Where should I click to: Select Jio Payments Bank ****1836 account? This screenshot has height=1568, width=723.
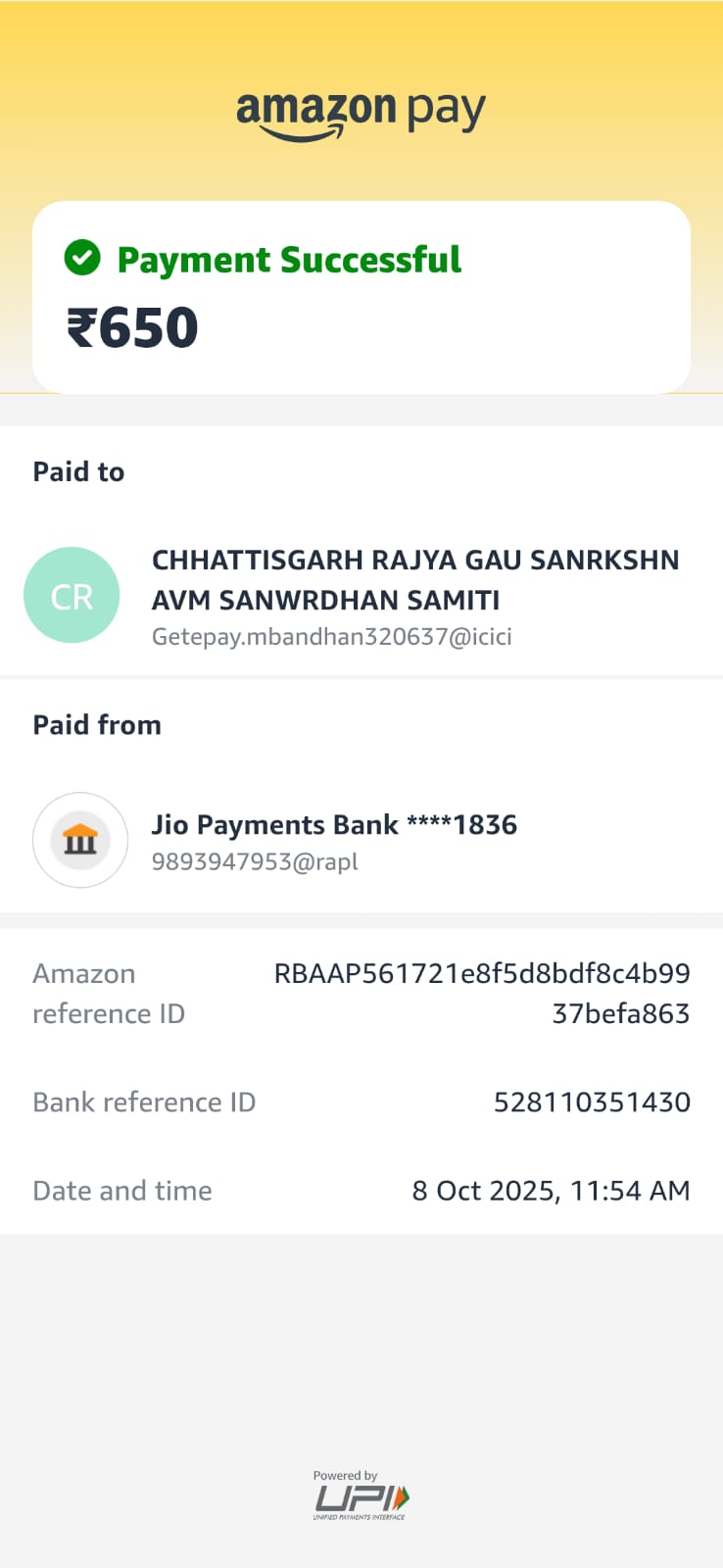point(334,825)
